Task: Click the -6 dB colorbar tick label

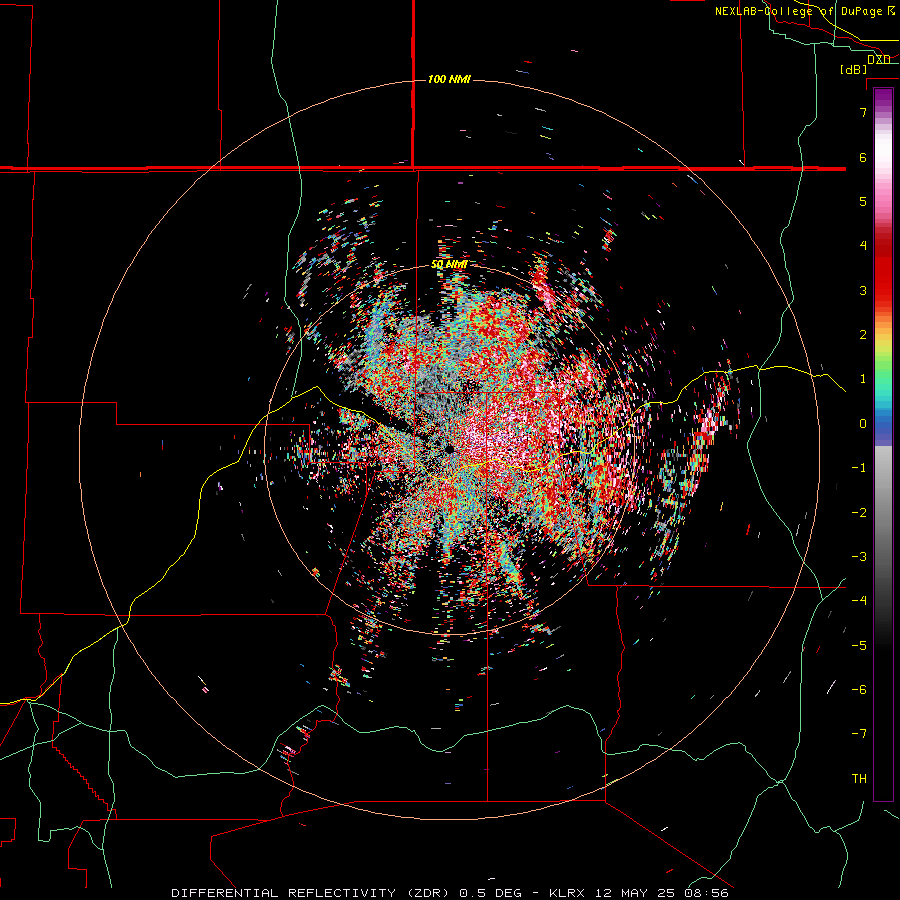Action: 859,690
